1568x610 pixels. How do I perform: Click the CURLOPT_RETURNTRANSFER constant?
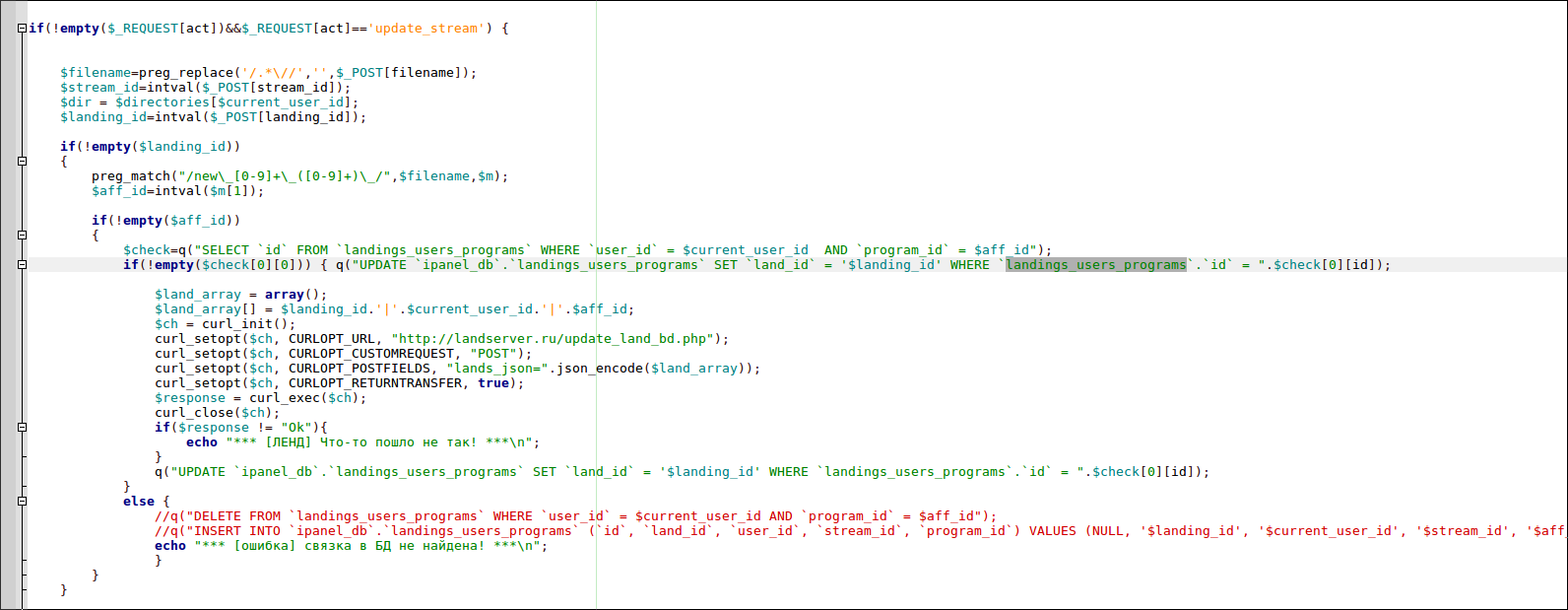tap(375, 383)
